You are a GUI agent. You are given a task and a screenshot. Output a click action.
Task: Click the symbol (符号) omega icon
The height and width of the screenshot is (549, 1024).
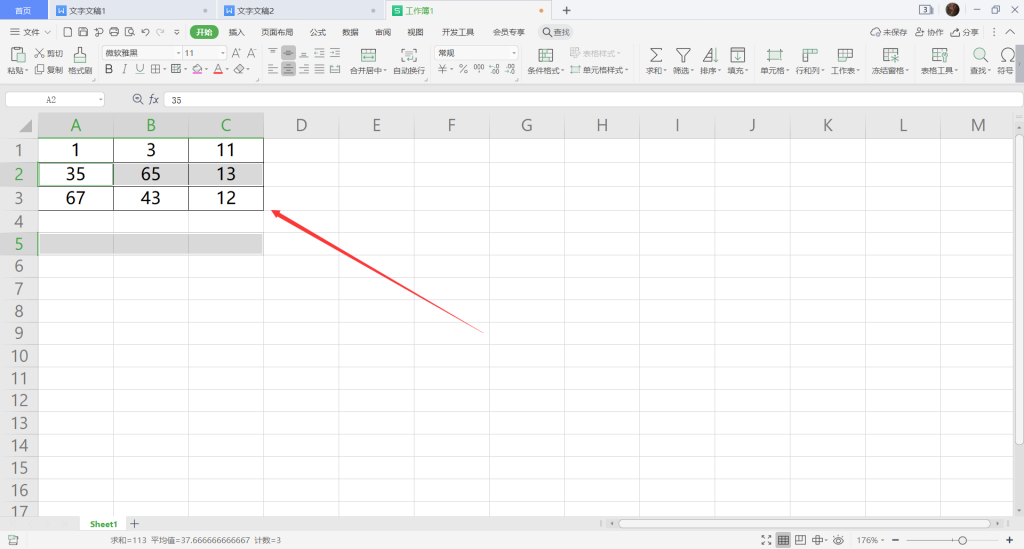(x=1008, y=55)
